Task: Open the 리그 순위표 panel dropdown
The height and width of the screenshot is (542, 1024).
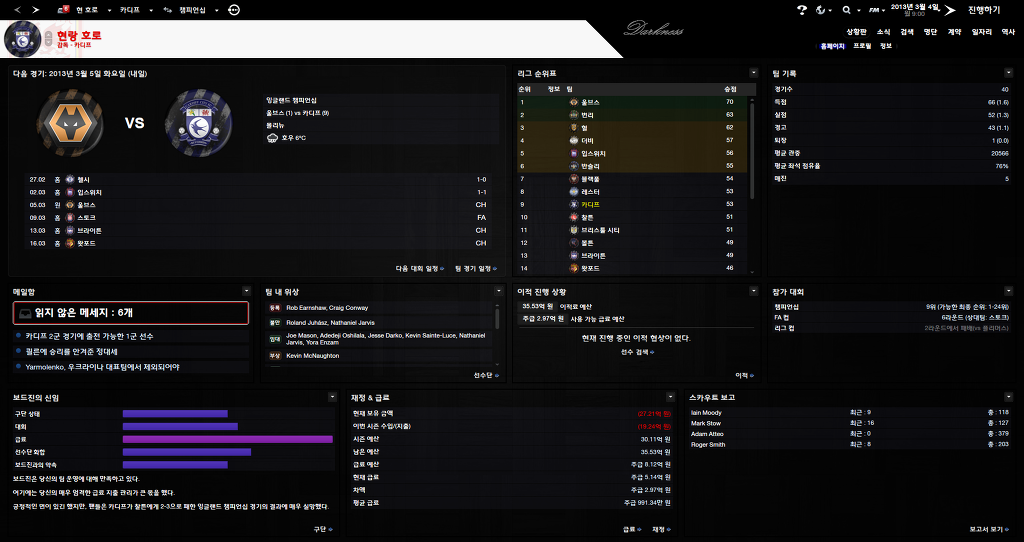Action: [x=754, y=73]
